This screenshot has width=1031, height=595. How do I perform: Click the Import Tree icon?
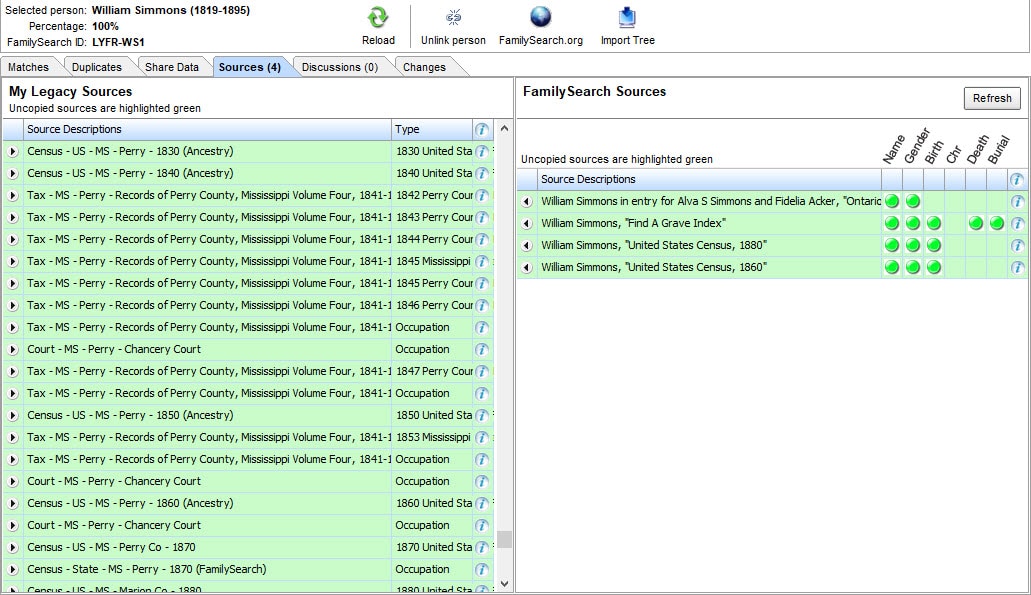click(x=627, y=17)
